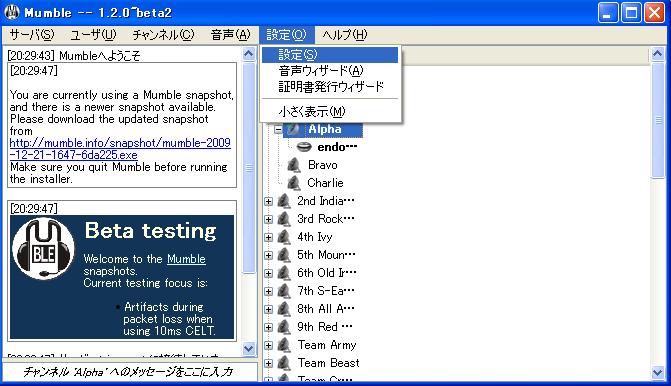
Task: Select the Team Army channel name
Action: tap(327, 344)
